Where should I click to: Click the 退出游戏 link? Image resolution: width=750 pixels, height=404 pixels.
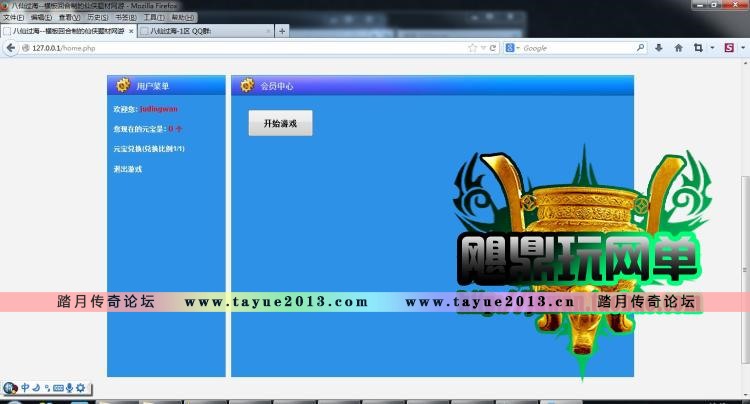(128, 169)
